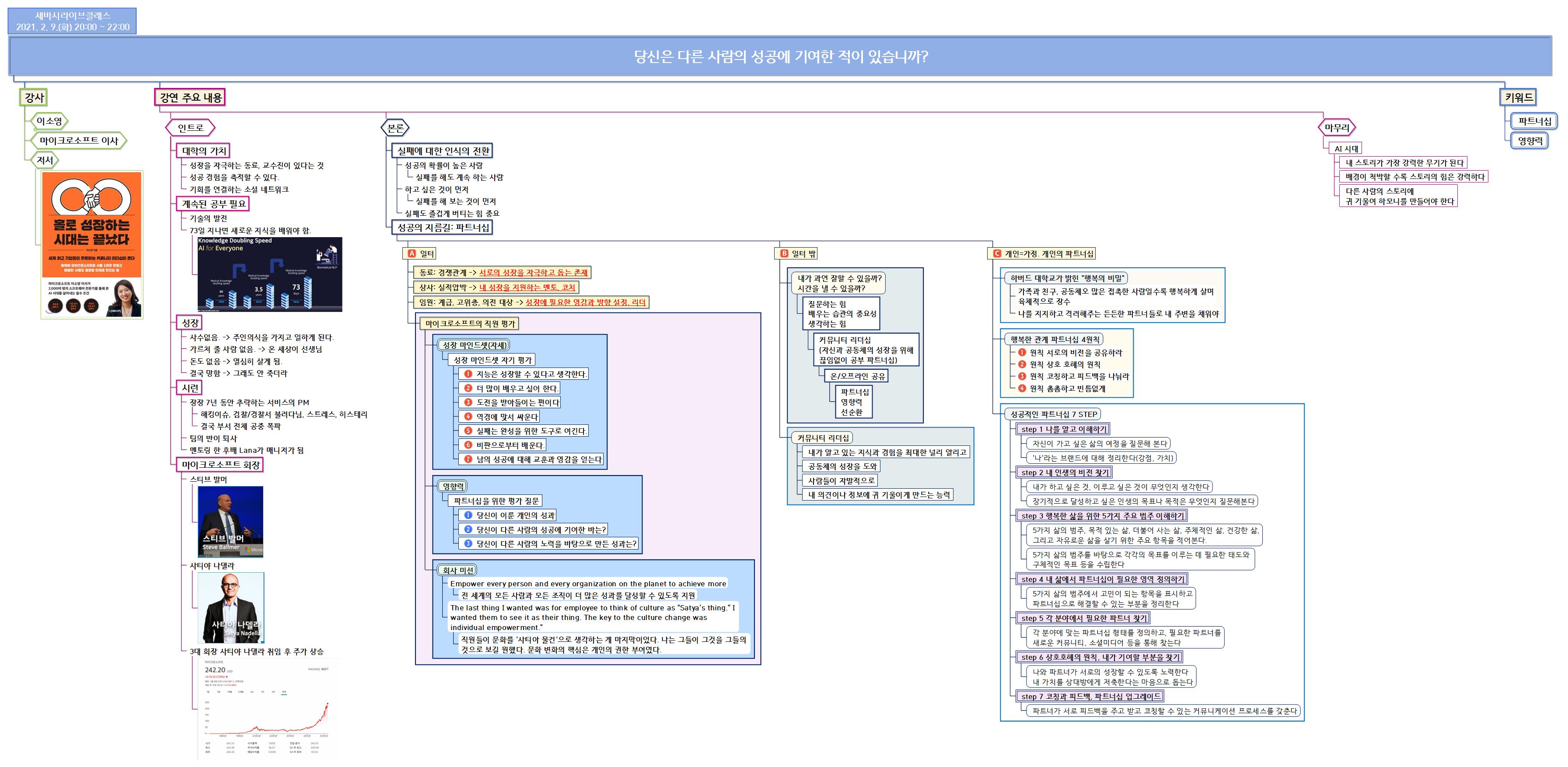Click red underlined 서로의 성장을 자극하고 돕는 존재 text
The width and height of the screenshot is (1568, 767).
pyautogui.click(x=533, y=273)
